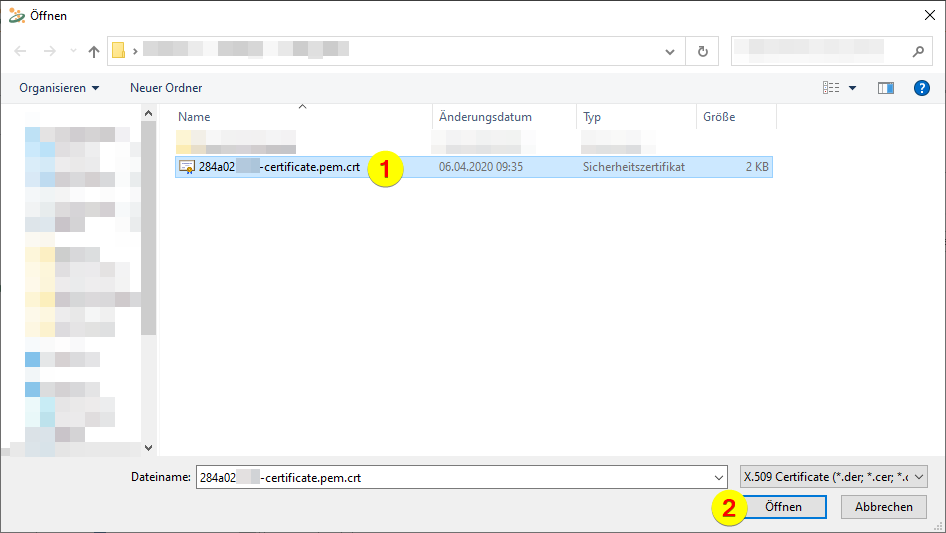Click the Up one folder arrow

click(x=94, y=51)
